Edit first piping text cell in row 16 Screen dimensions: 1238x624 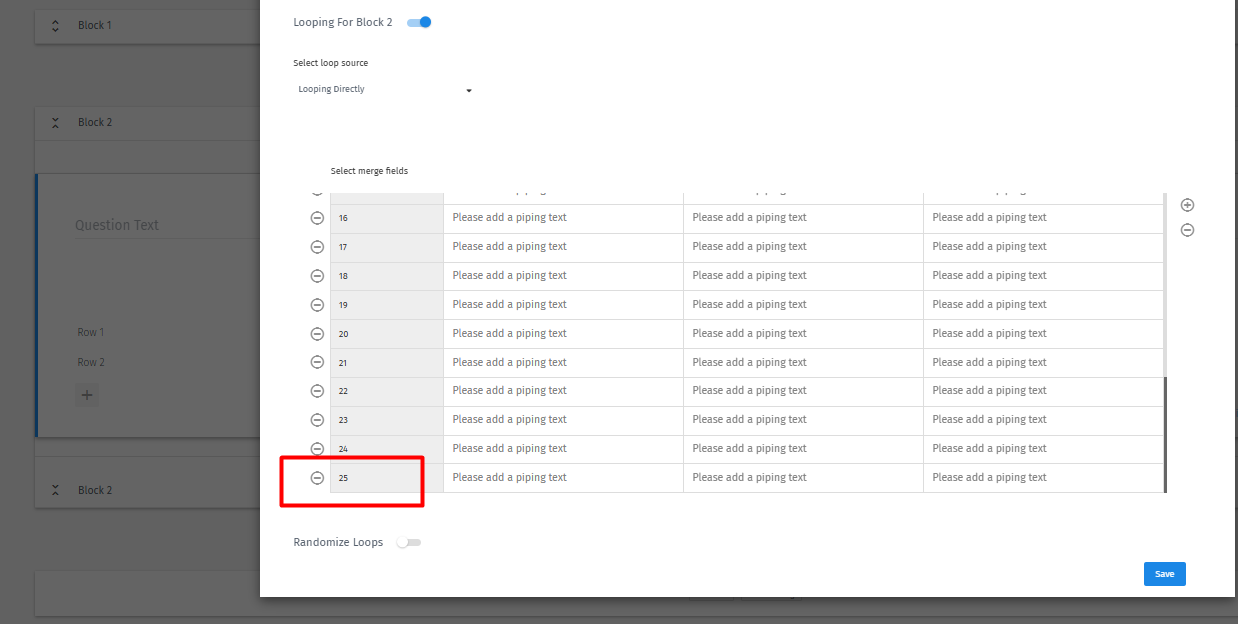[563, 218]
